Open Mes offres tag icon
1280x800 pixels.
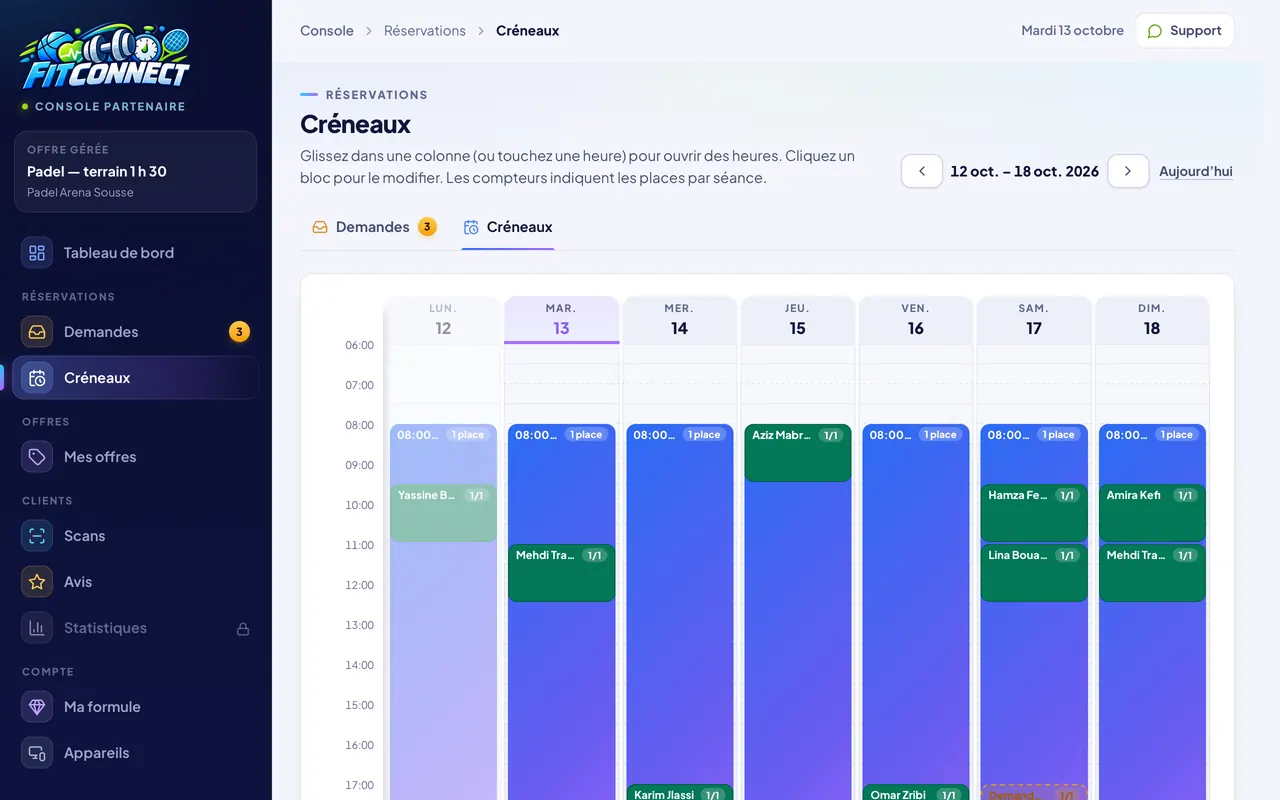[37, 457]
